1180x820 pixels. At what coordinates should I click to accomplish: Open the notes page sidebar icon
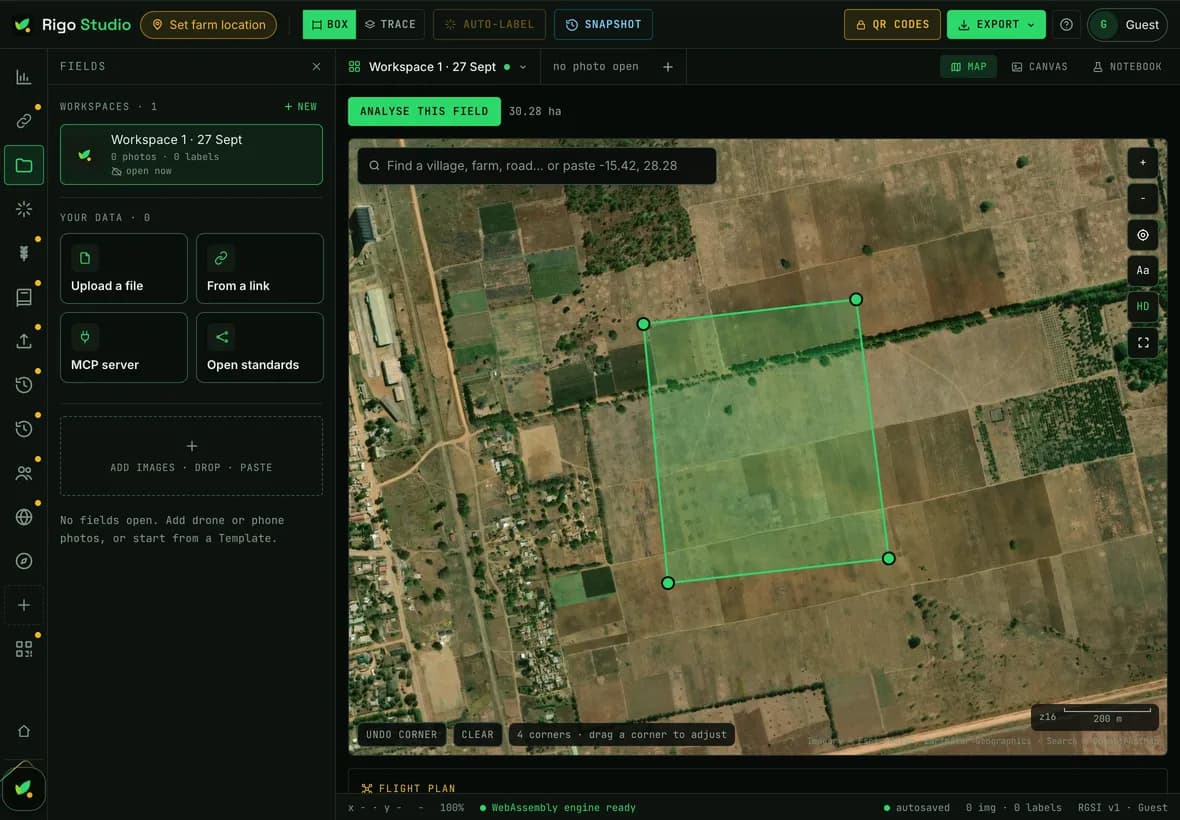pyautogui.click(x=23, y=297)
